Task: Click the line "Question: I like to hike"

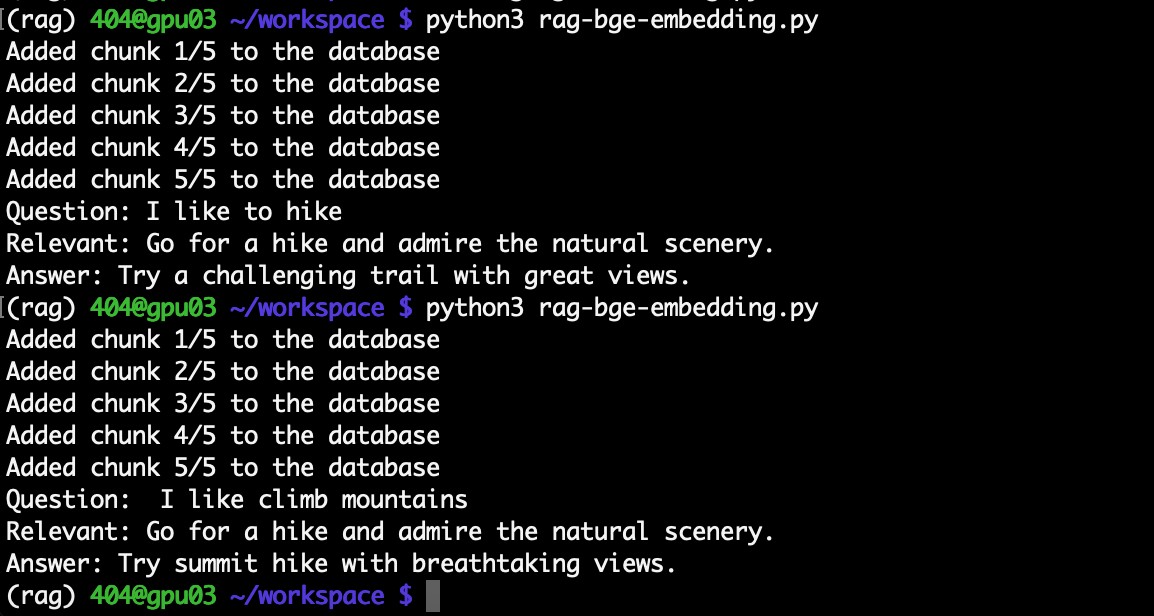Action: (x=174, y=212)
